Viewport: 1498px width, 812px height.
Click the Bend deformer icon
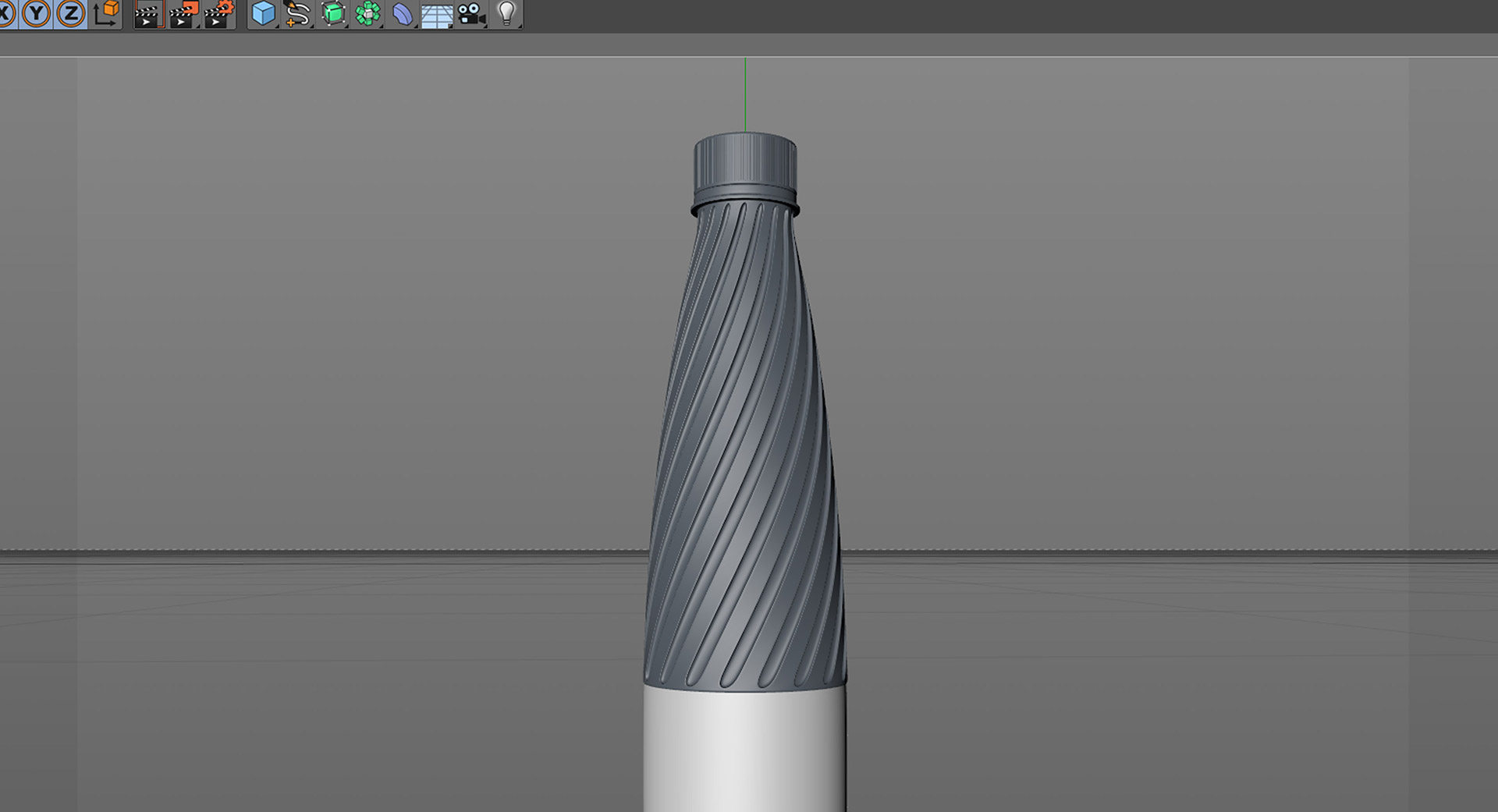point(402,13)
